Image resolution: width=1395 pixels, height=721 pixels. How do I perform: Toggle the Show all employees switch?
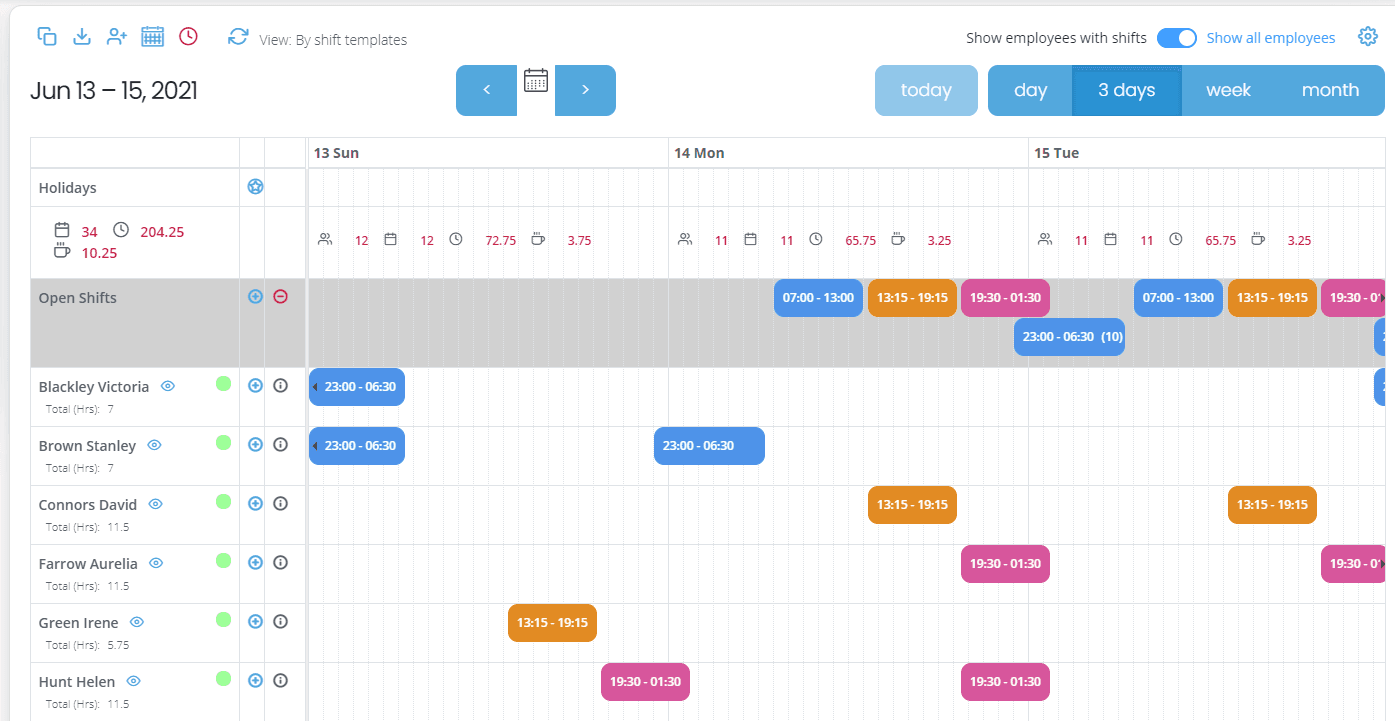coord(1176,38)
